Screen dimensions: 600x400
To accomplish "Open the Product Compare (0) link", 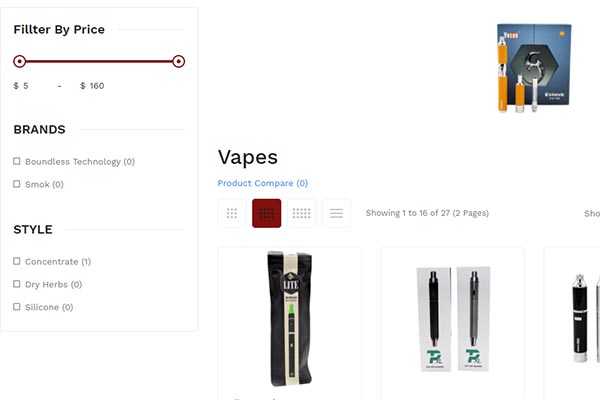I will (262, 183).
